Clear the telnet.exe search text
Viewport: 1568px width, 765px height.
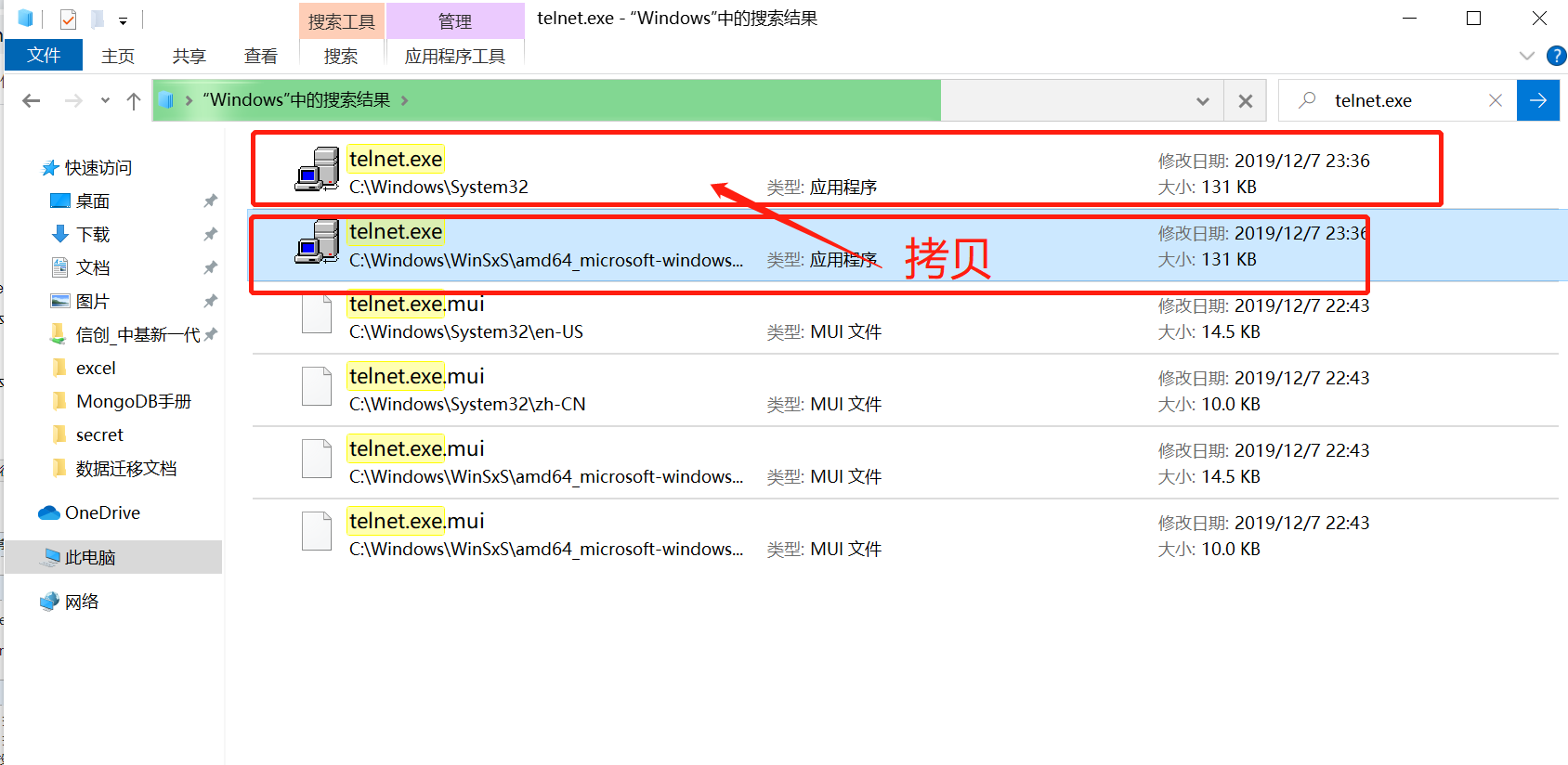[1496, 100]
